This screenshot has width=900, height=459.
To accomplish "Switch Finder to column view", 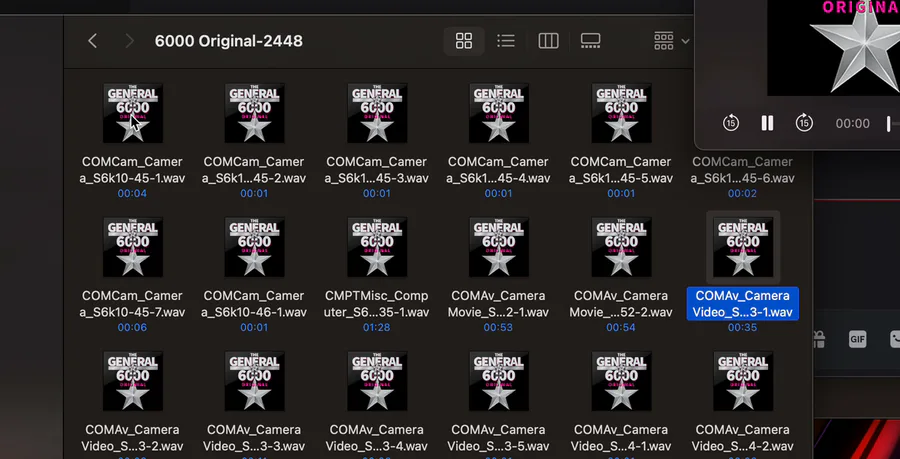I will 548,41.
